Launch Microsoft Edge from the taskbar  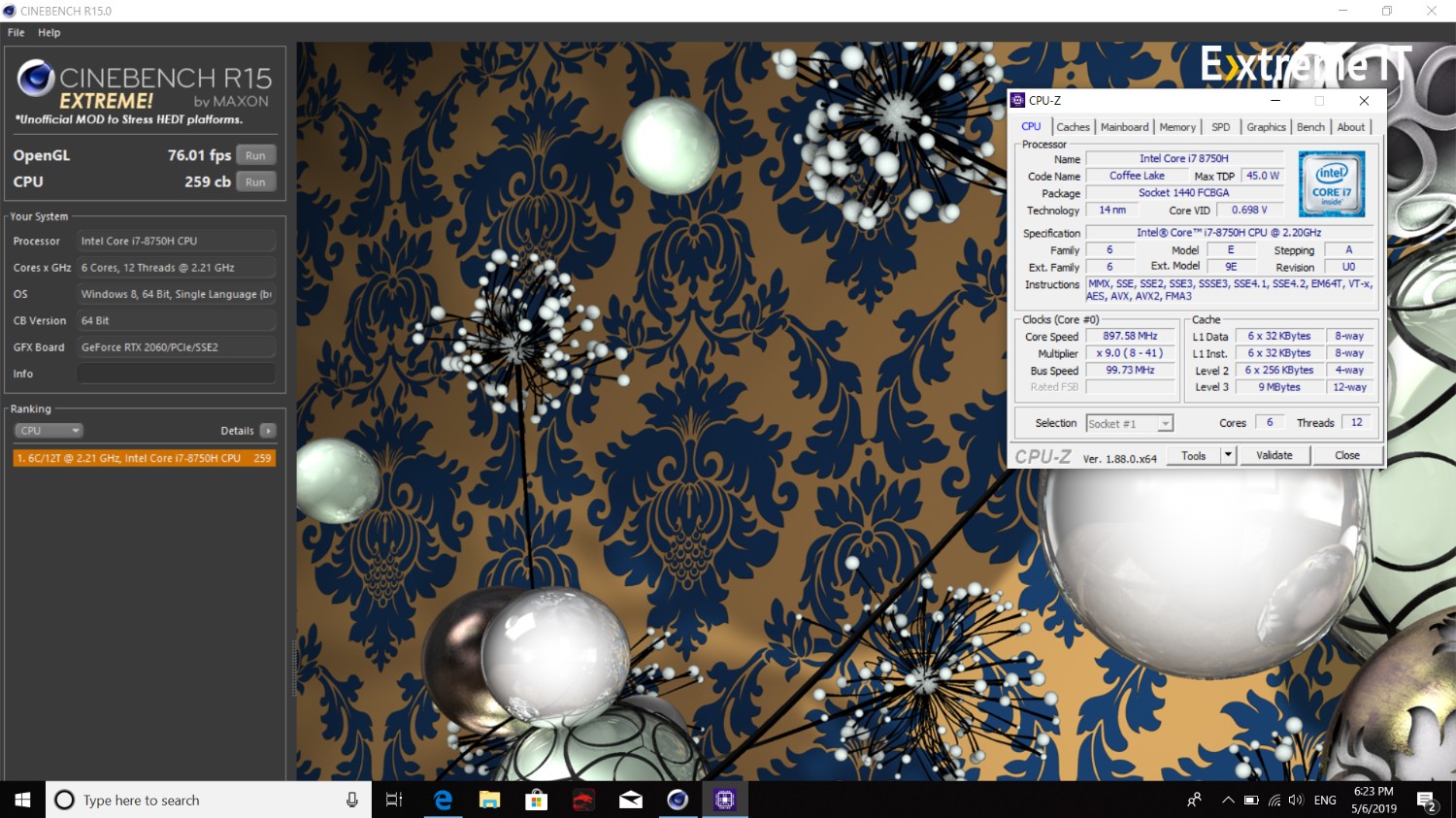443,800
